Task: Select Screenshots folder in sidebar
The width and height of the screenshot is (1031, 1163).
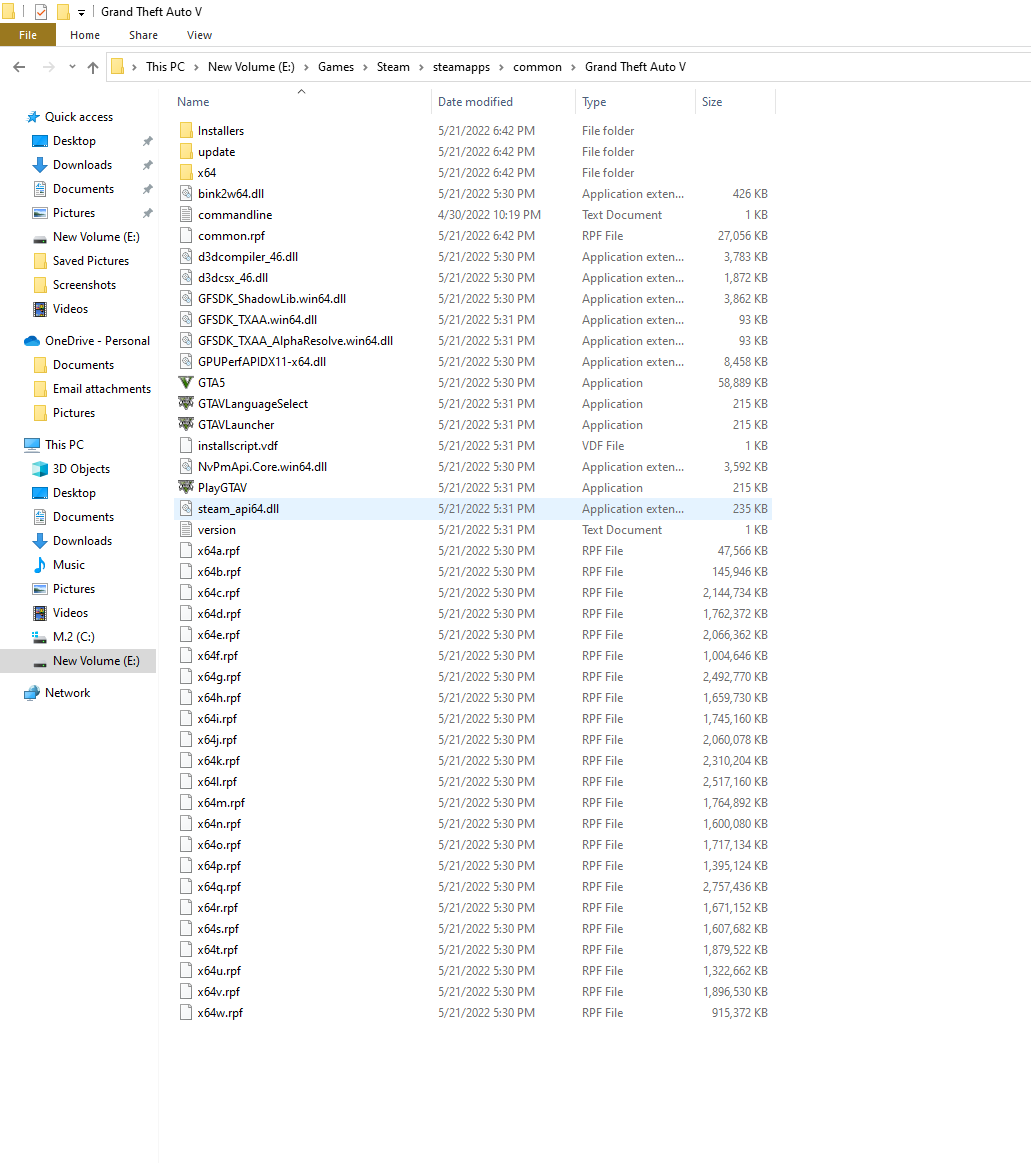Action: (x=85, y=285)
